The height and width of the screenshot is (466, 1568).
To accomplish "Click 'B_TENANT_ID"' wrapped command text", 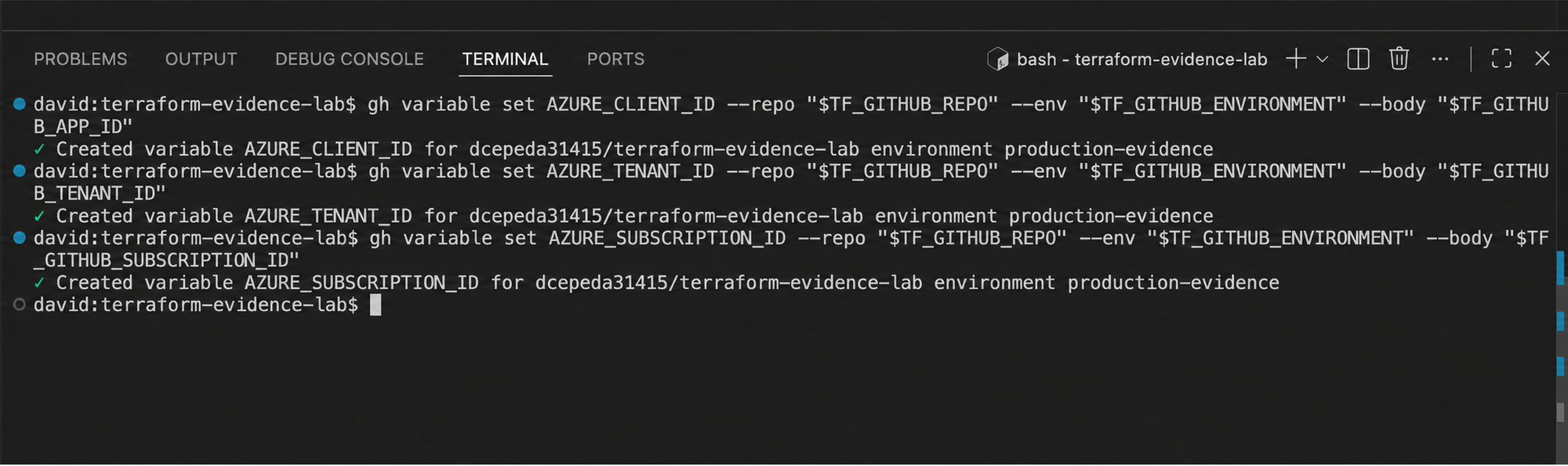I will coord(100,193).
